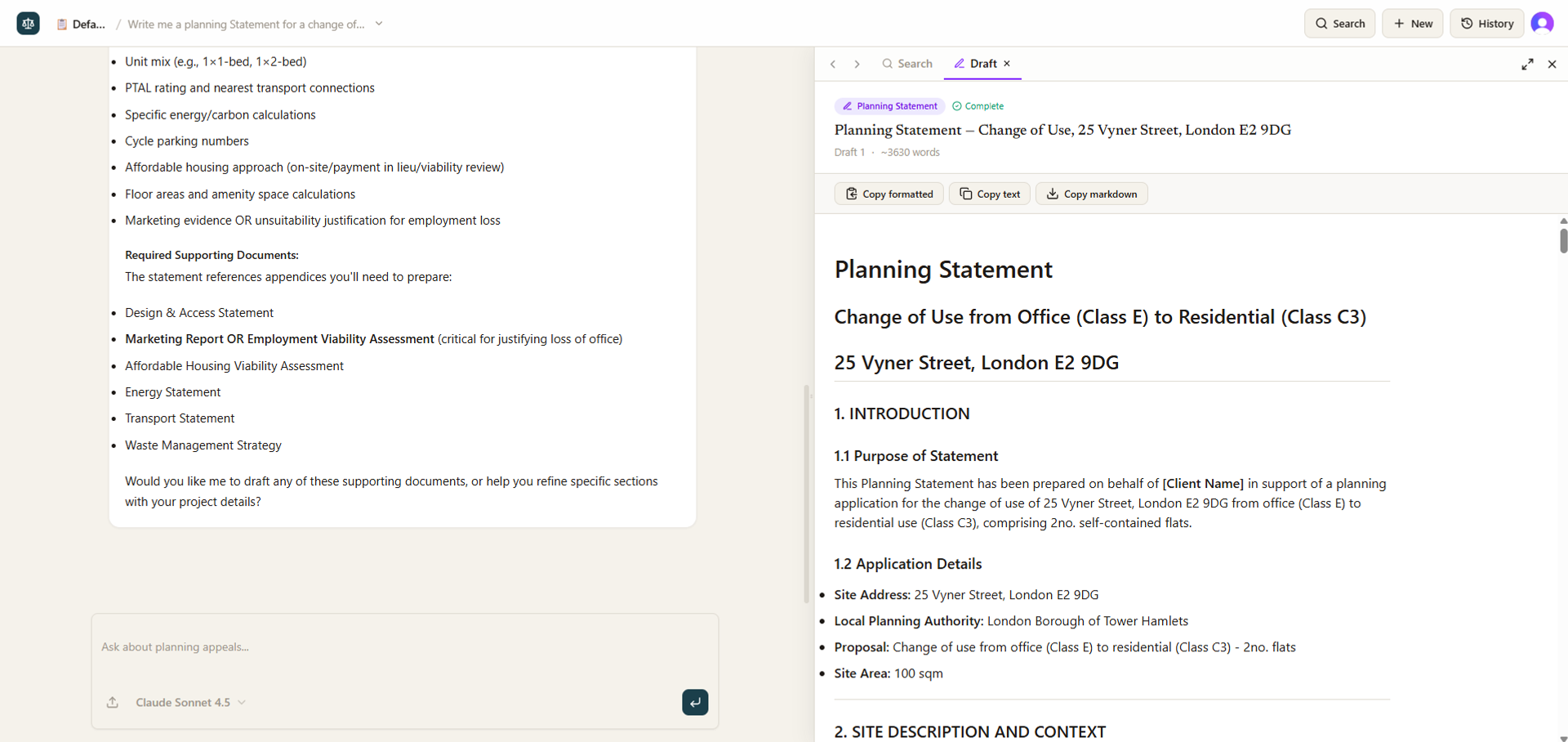The height and width of the screenshot is (742, 1568).
Task: Click the Local Planning Authority line
Action: pos(1011,621)
